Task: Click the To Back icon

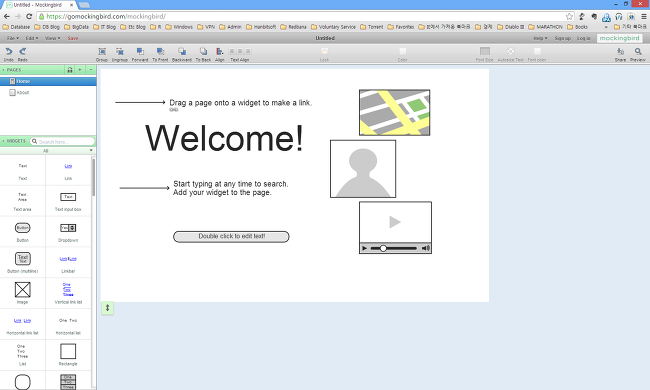Action: click(x=203, y=51)
